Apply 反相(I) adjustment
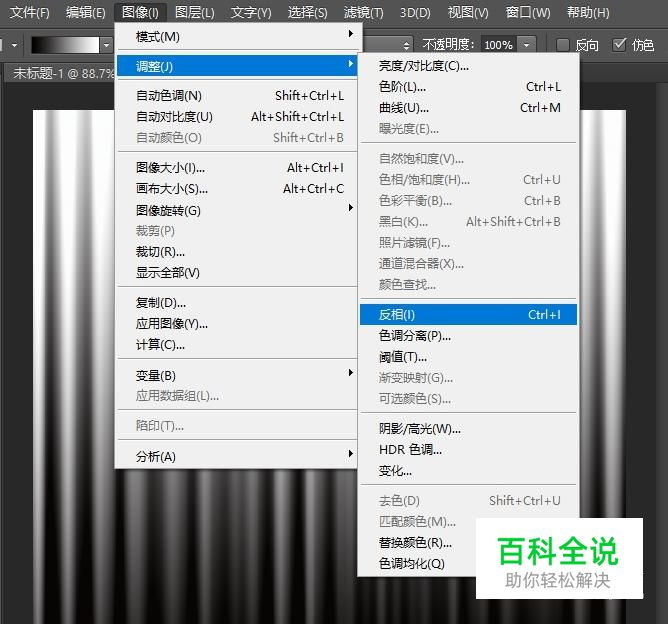This screenshot has width=668, height=624. 468,315
